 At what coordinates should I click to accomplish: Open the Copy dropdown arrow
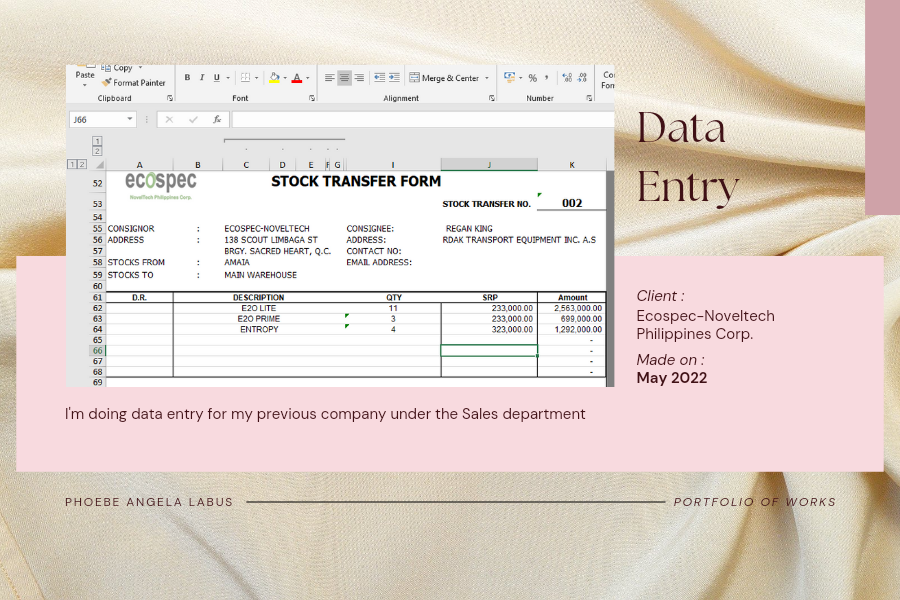click(x=140, y=68)
